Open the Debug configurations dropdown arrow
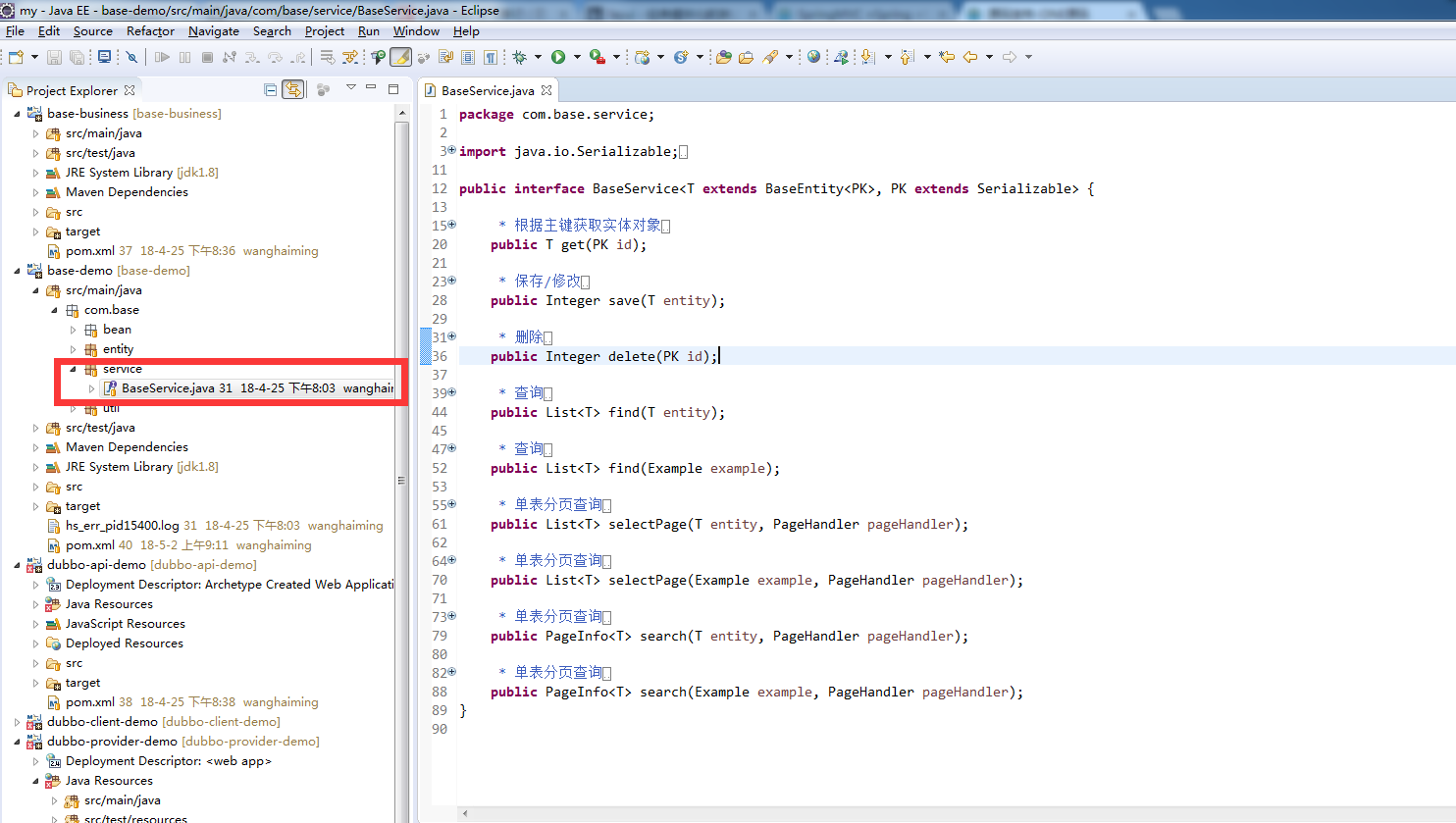1456x823 pixels. click(538, 57)
